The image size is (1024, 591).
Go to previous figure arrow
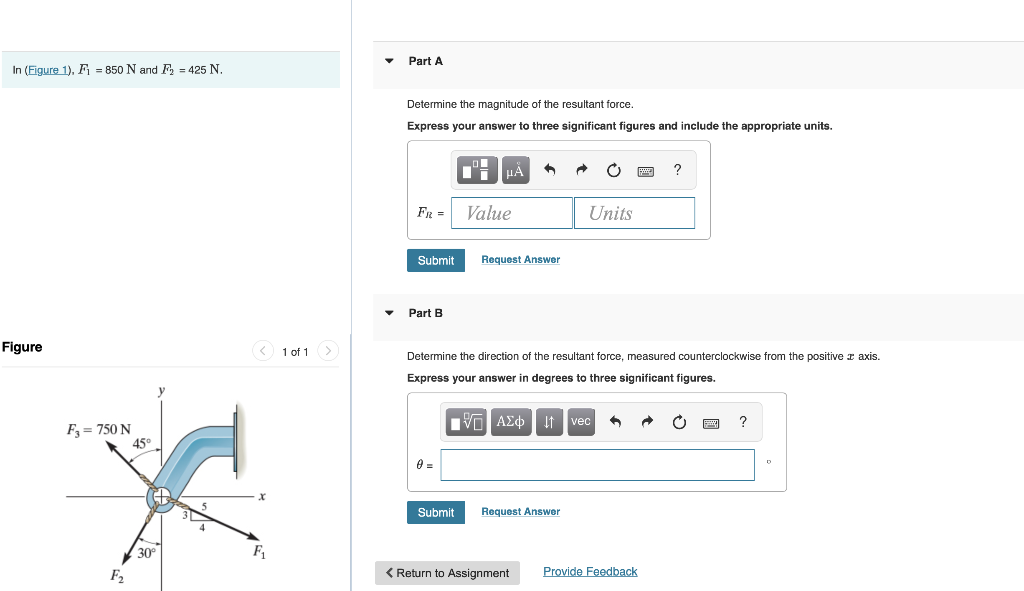263,351
